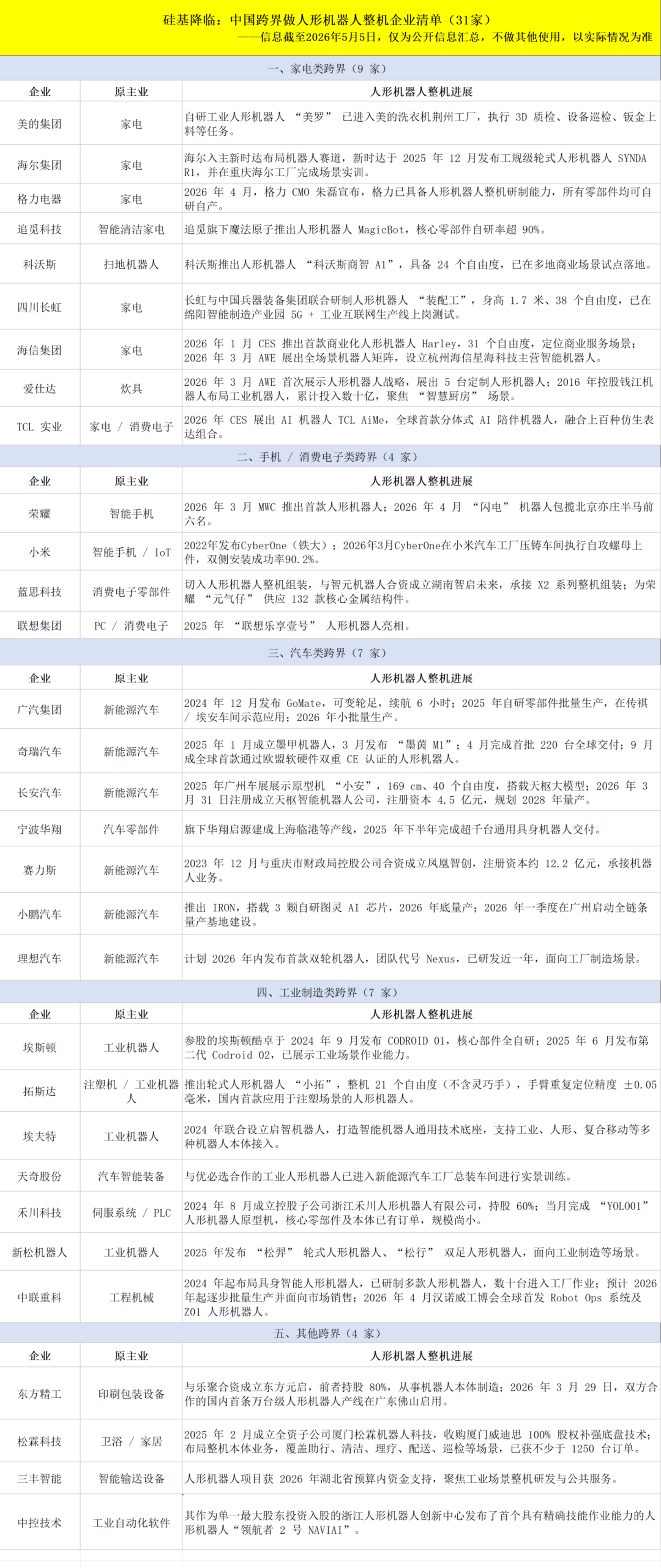This screenshot has width=661, height=1568.
Task: Select the 奇瑞汽车 company cell
Action: [x=39, y=752]
